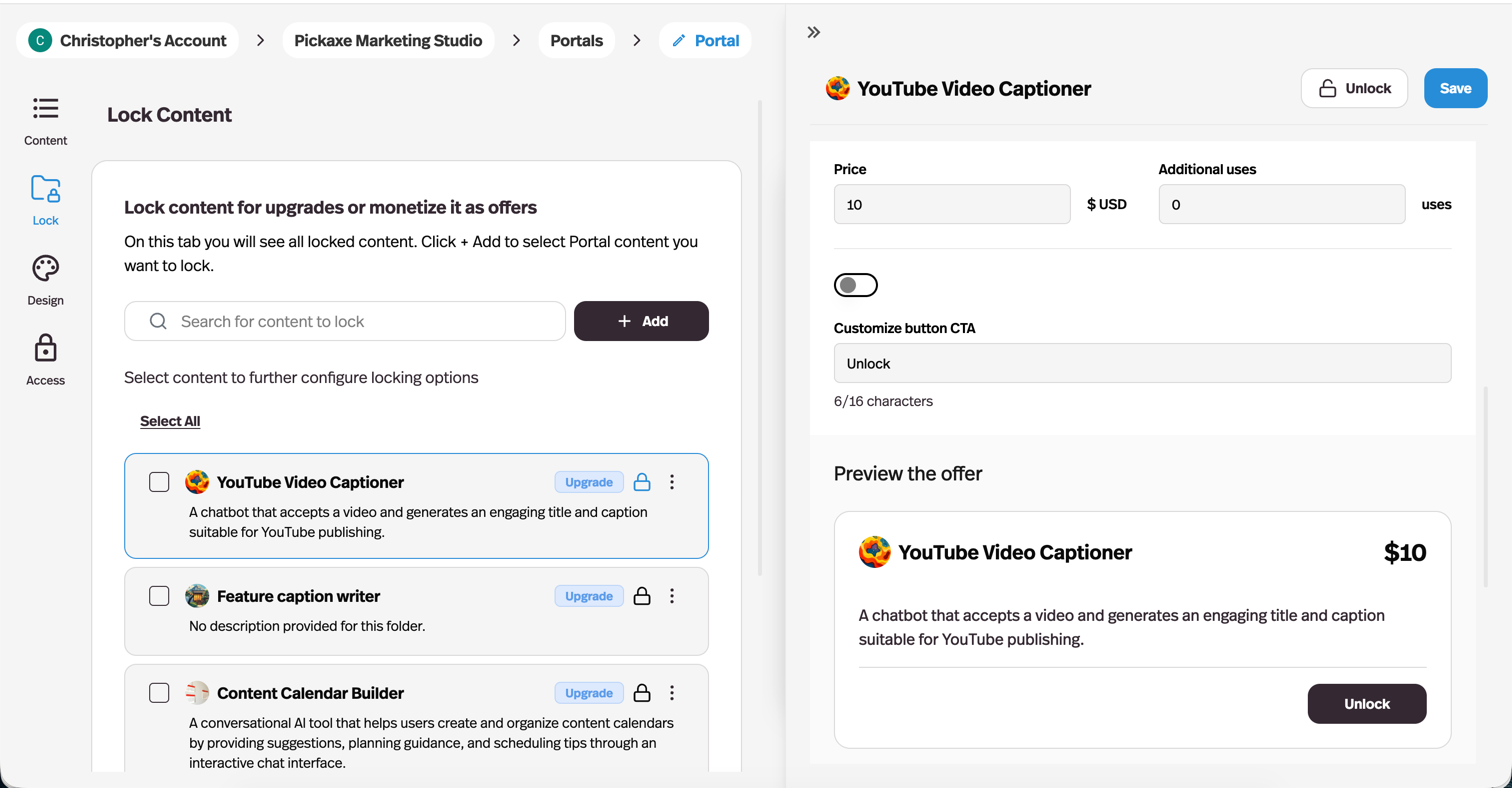The image size is (1512, 788).
Task: Click lock icon on Content Calendar Builder row
Action: point(642,693)
